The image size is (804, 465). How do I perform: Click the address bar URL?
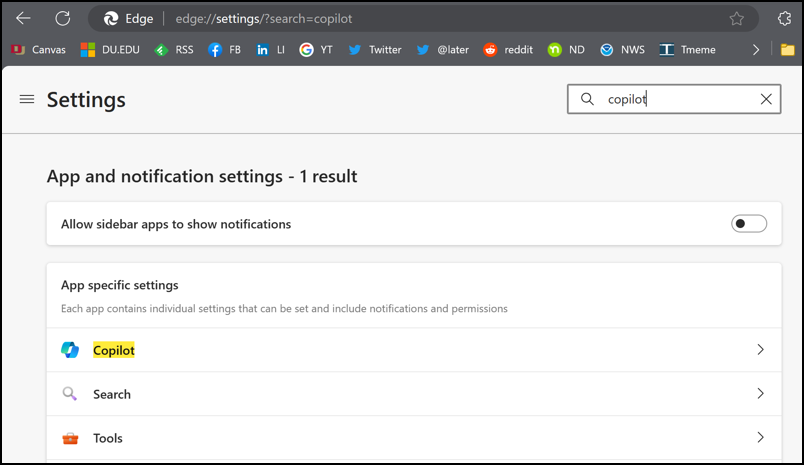pos(264,19)
